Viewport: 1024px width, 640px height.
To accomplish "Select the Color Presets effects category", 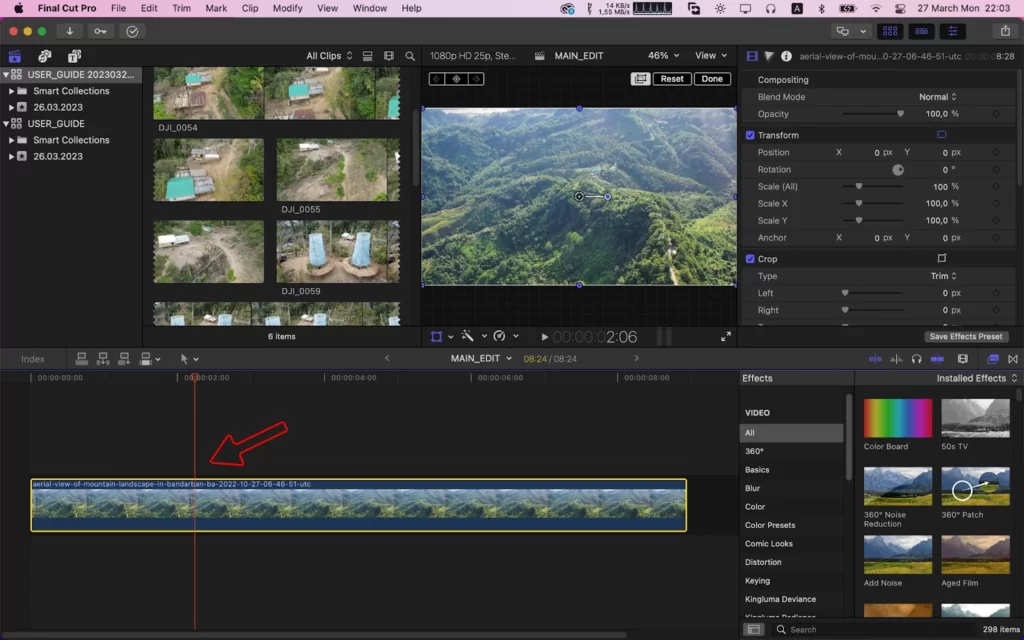I will pyautogui.click(x=770, y=525).
